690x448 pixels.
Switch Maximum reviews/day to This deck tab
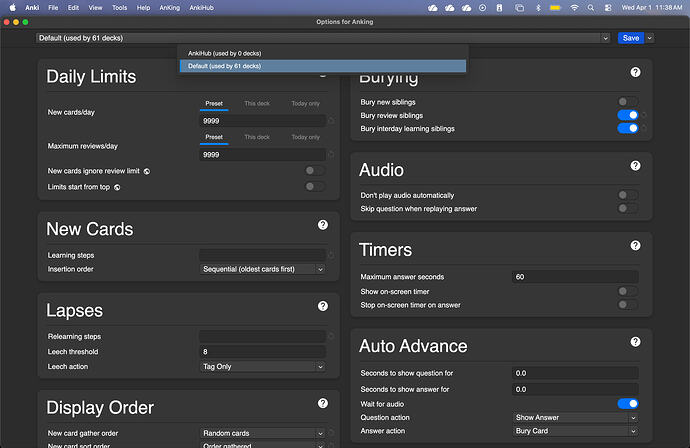(x=257, y=137)
